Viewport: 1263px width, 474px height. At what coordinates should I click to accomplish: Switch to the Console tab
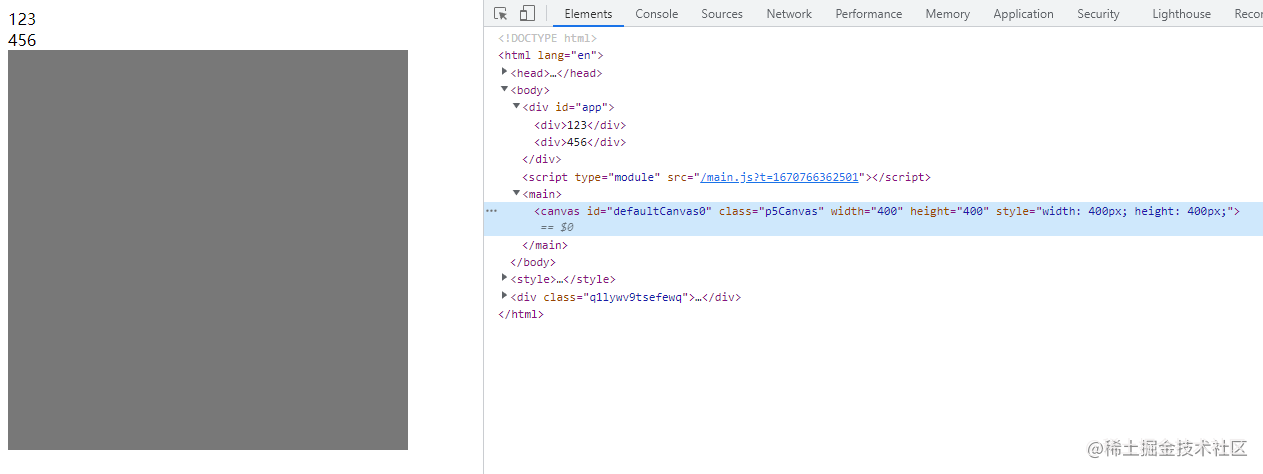(656, 14)
